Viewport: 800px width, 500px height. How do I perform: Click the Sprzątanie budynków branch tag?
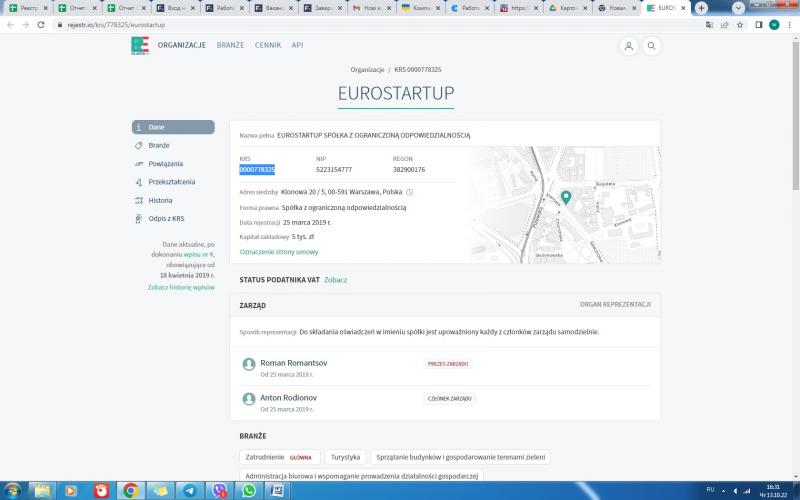click(460, 457)
